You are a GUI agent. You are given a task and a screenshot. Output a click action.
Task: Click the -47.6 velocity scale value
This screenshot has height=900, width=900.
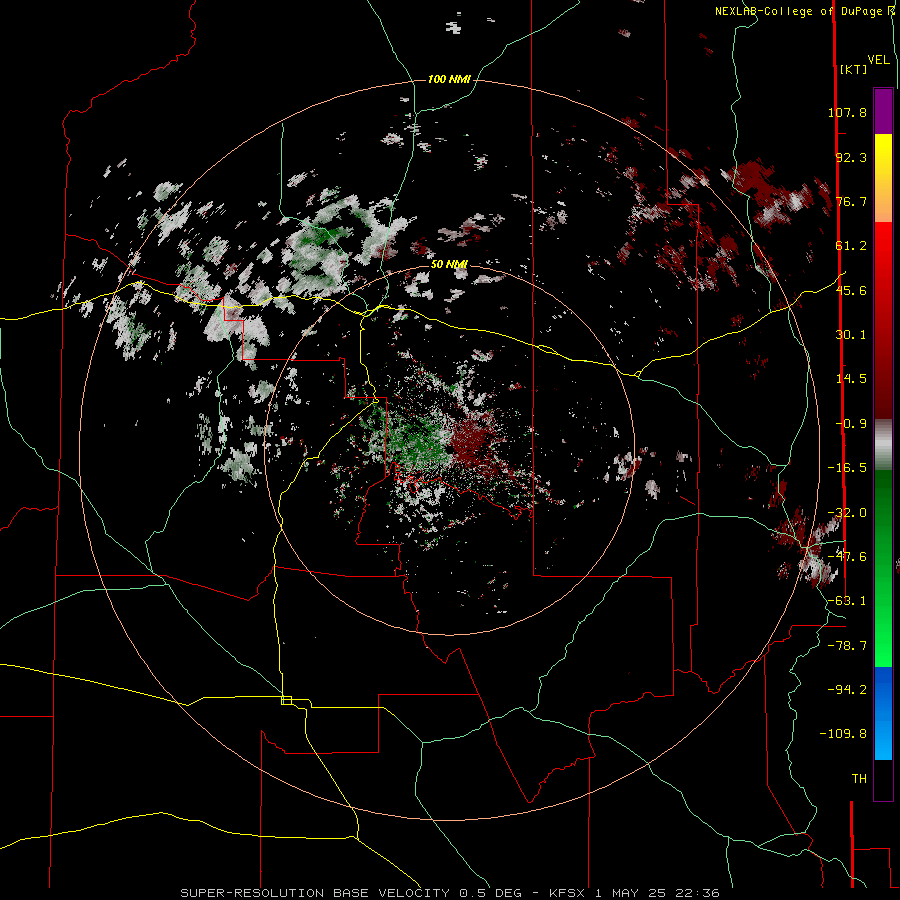tap(847, 557)
